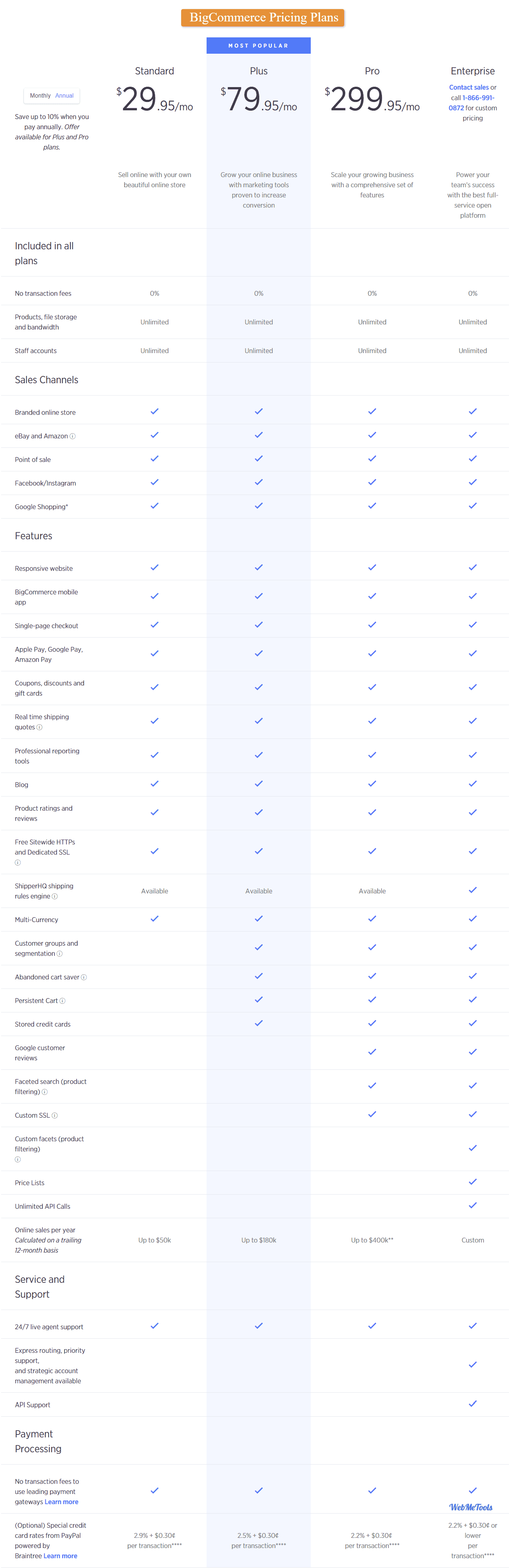The width and height of the screenshot is (509, 1568).
Task: Open info icon for ShipperHQ shipping rules engine
Action: tap(55, 896)
